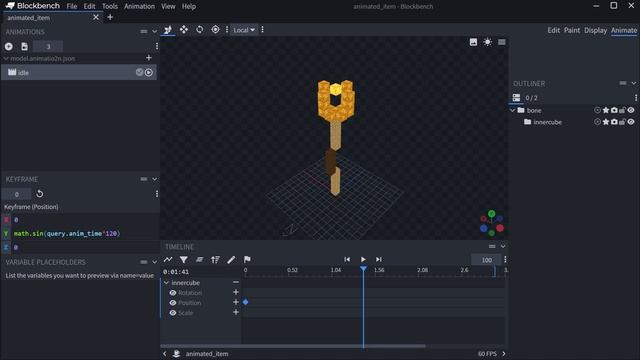The image size is (640, 360).
Task: Select the blue Position keyframe diamond
Action: pos(245,302)
